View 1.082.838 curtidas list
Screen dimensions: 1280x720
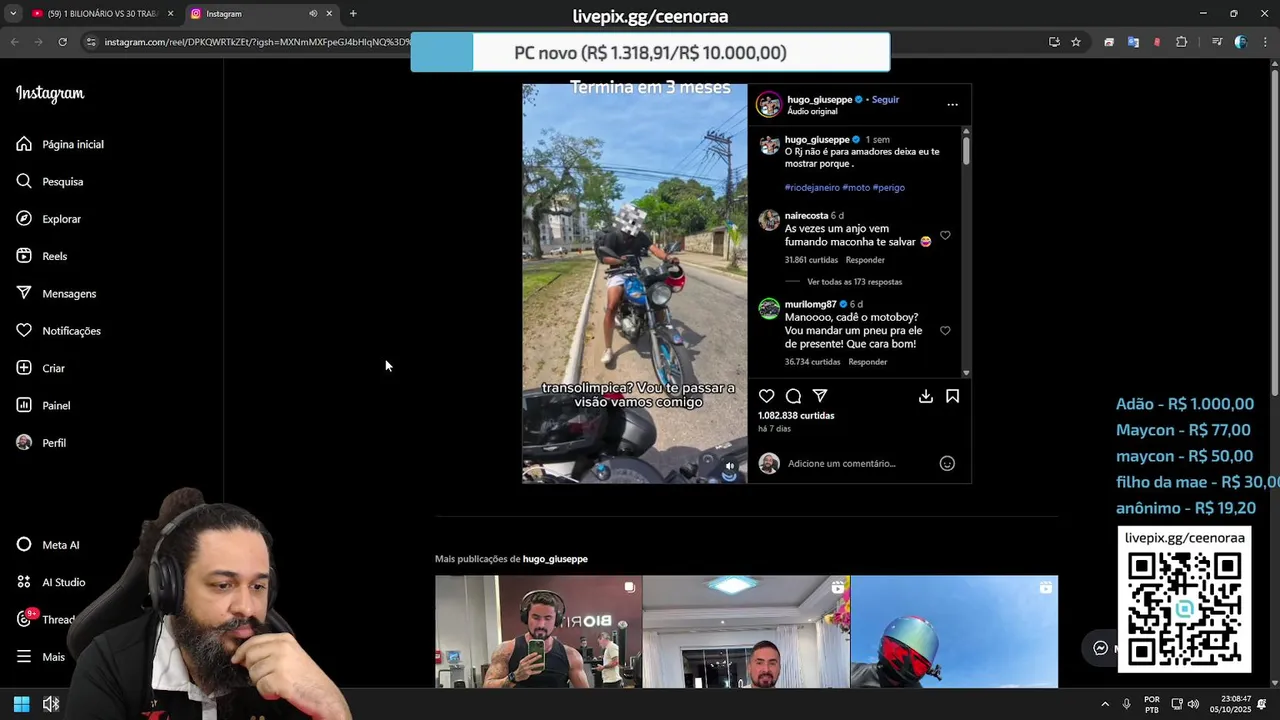click(796, 416)
